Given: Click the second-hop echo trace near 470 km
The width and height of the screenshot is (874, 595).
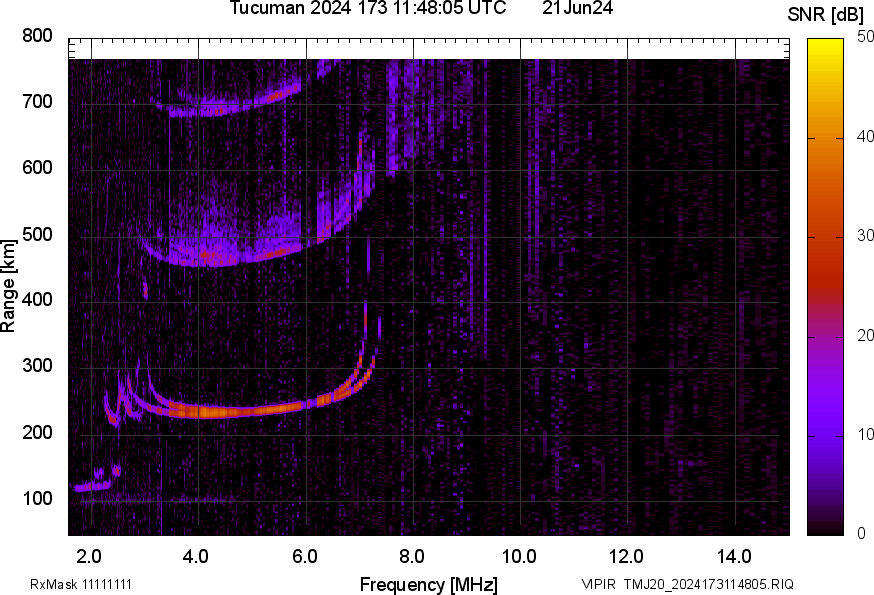Looking at the screenshot, I should [240, 257].
